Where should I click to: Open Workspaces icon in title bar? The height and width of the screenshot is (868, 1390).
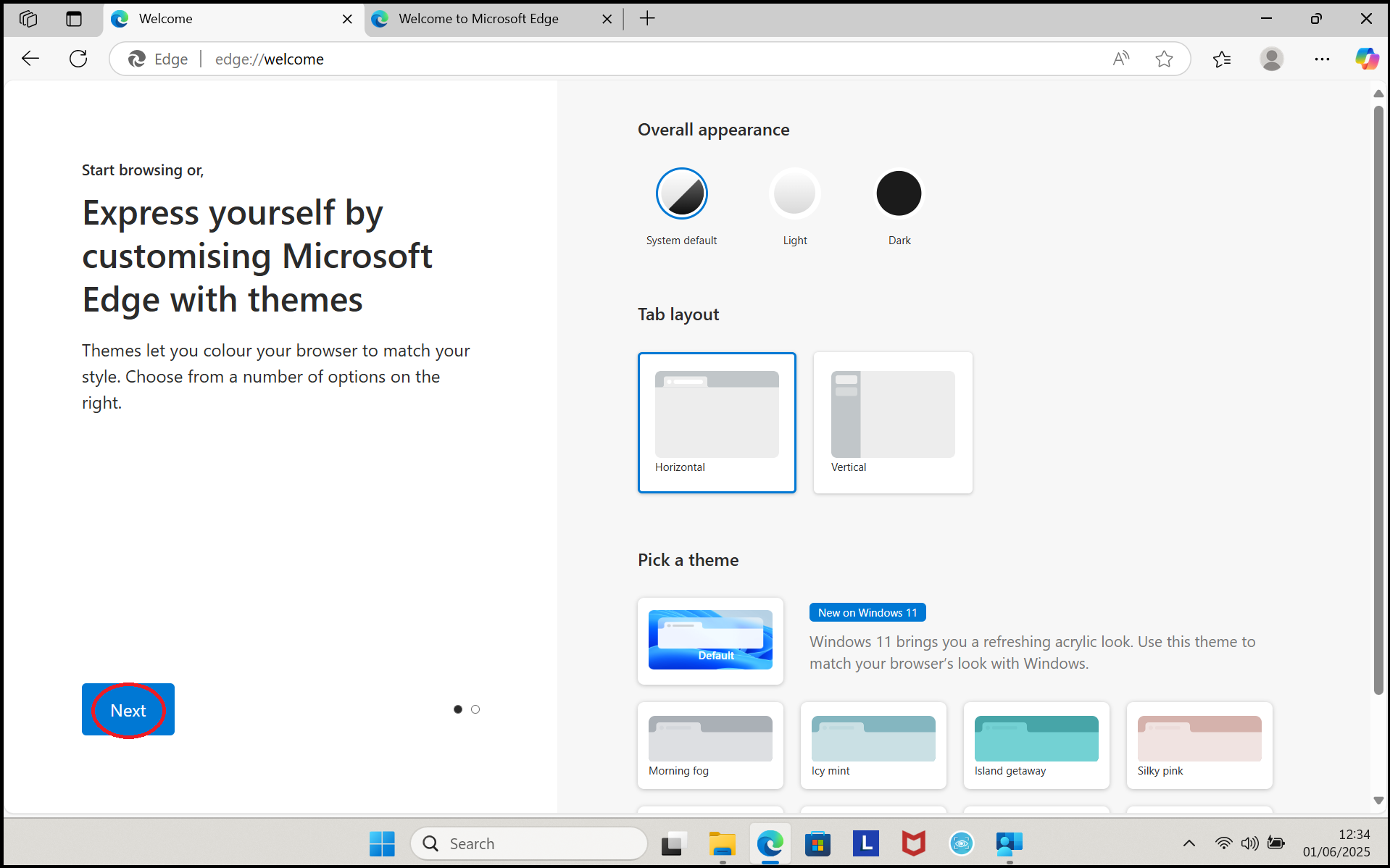28,19
